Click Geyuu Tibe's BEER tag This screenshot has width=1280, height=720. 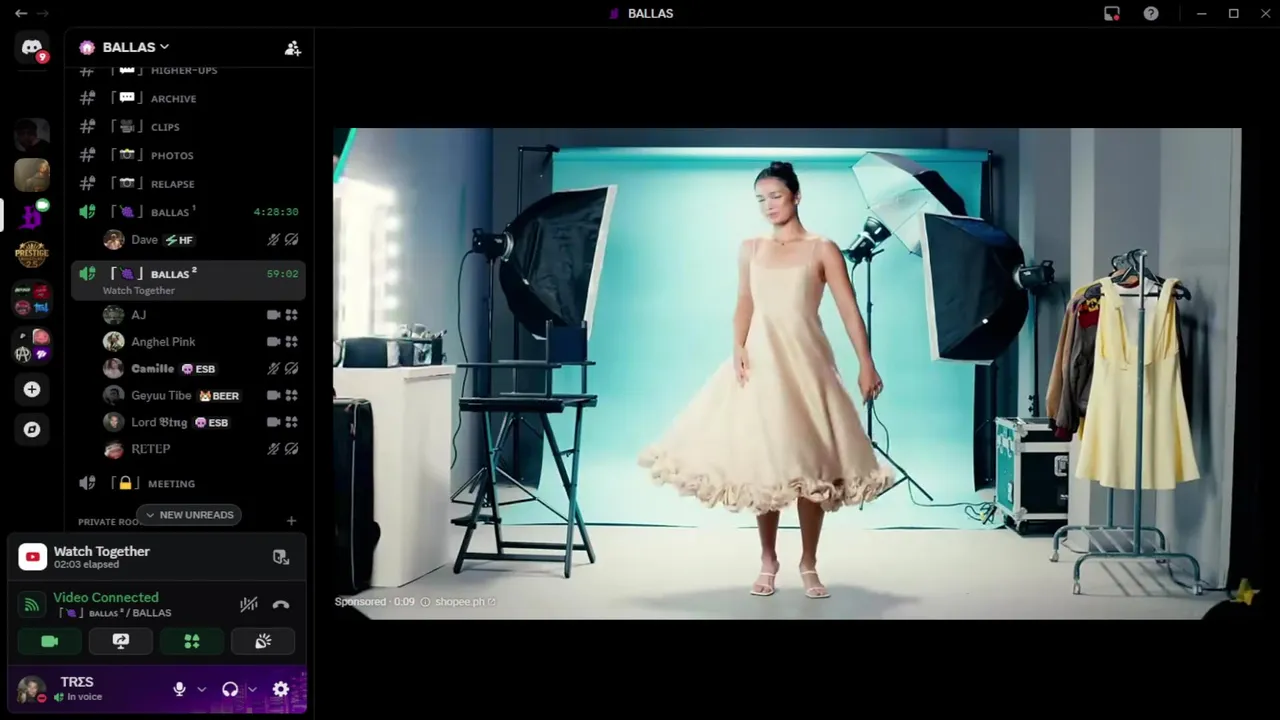(x=219, y=396)
